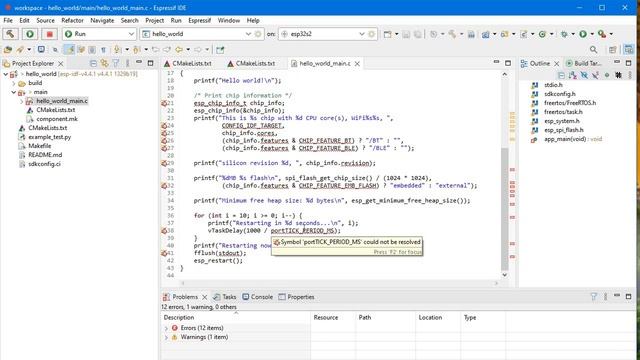Open the Navigate menu

102,20
